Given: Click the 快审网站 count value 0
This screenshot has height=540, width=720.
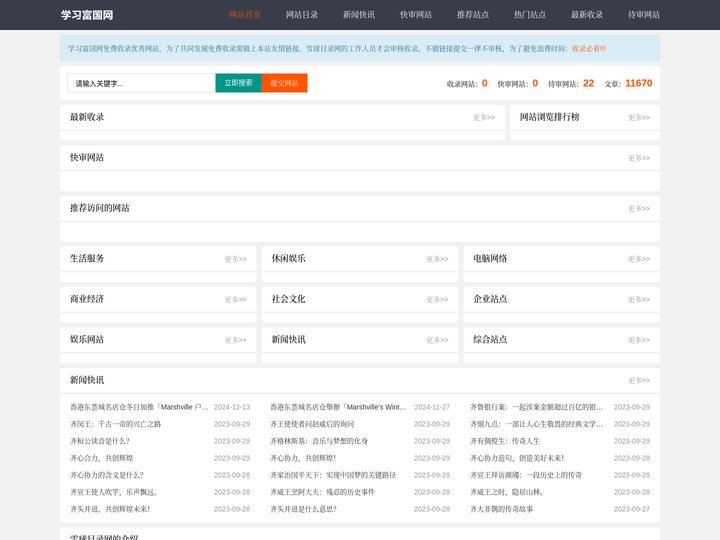Looking at the screenshot, I should [535, 83].
